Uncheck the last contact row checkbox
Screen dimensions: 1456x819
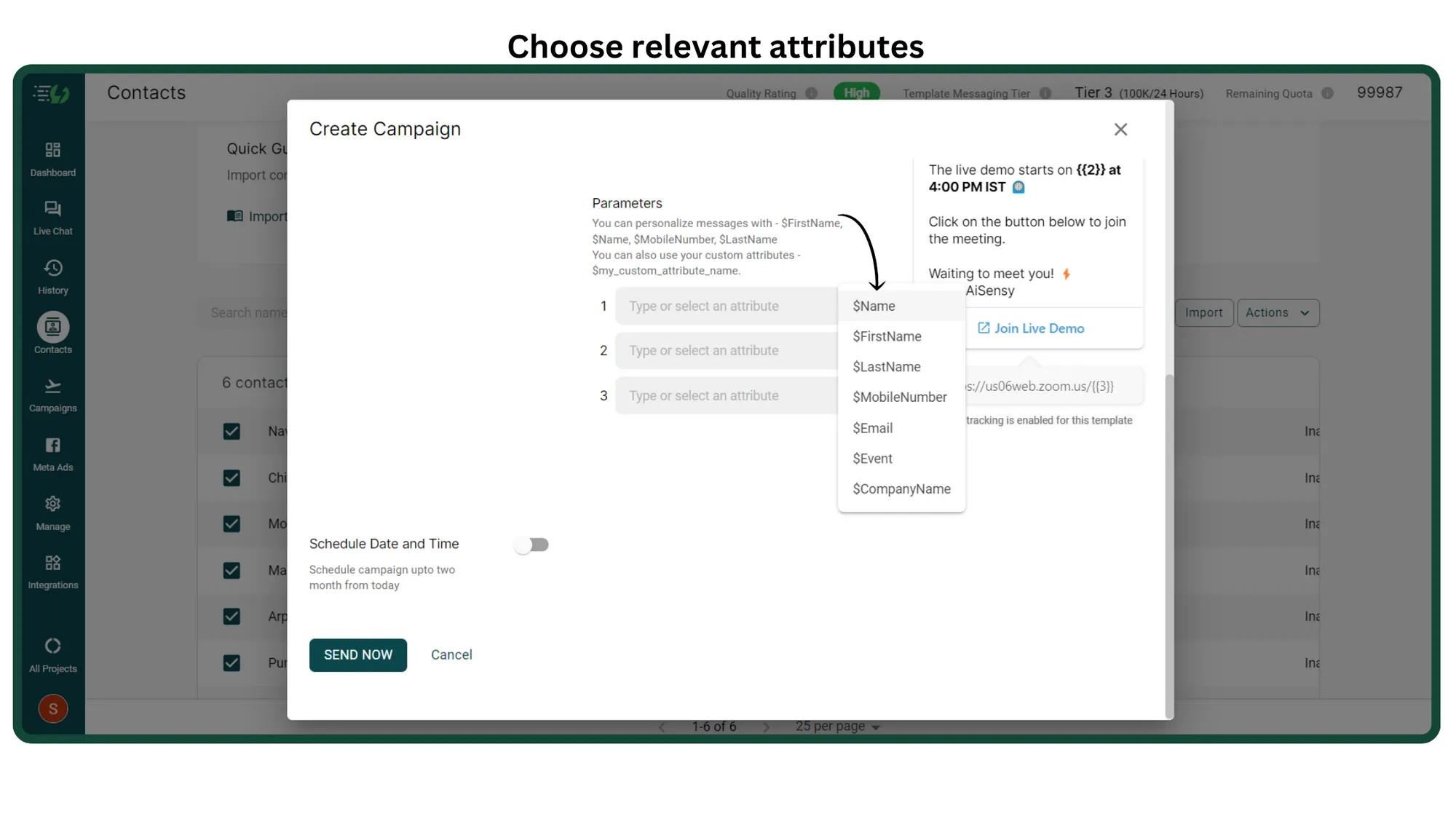[232, 662]
